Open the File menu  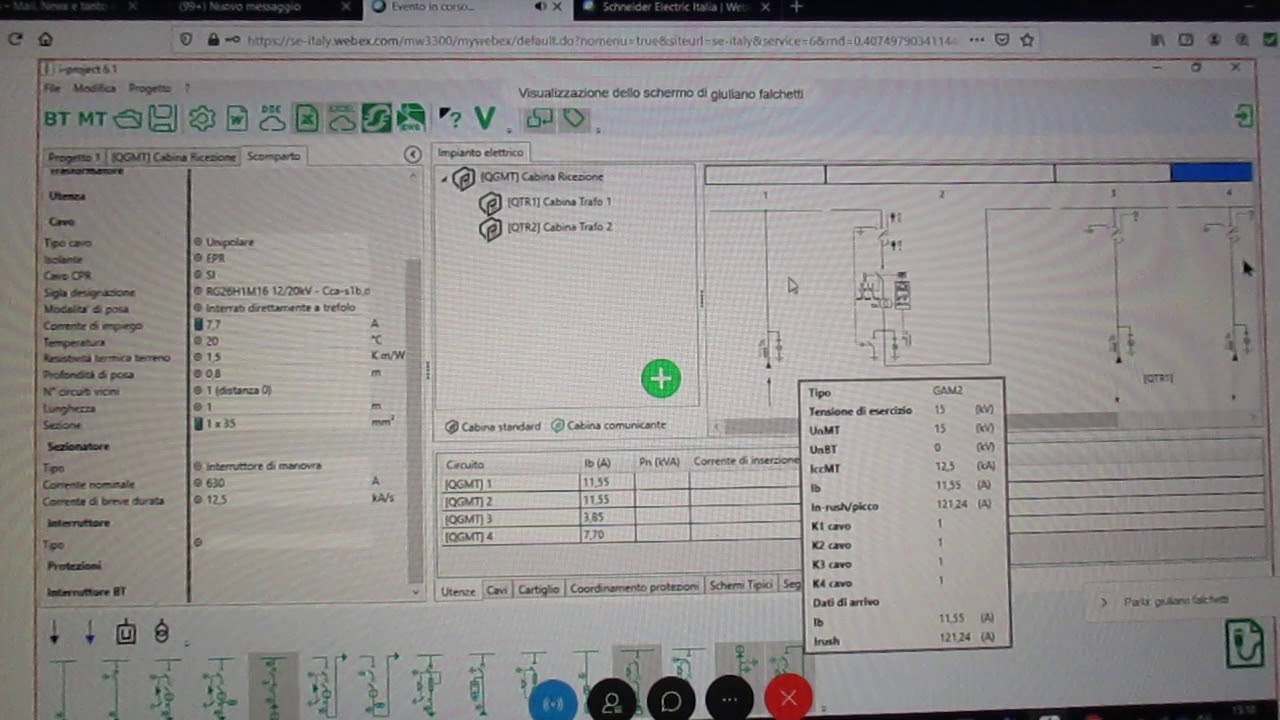52,88
